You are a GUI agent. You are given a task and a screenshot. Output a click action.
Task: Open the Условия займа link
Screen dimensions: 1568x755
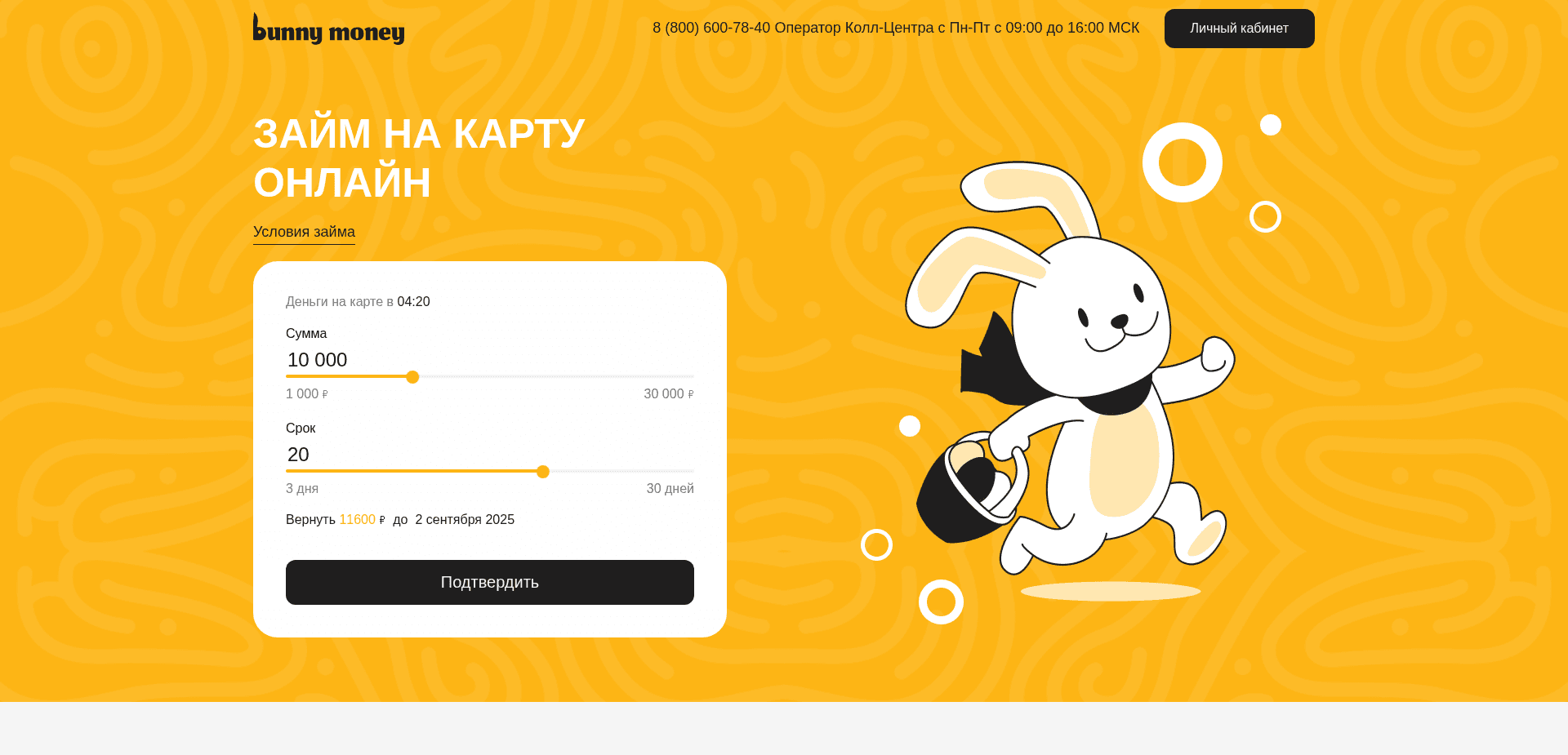(303, 231)
